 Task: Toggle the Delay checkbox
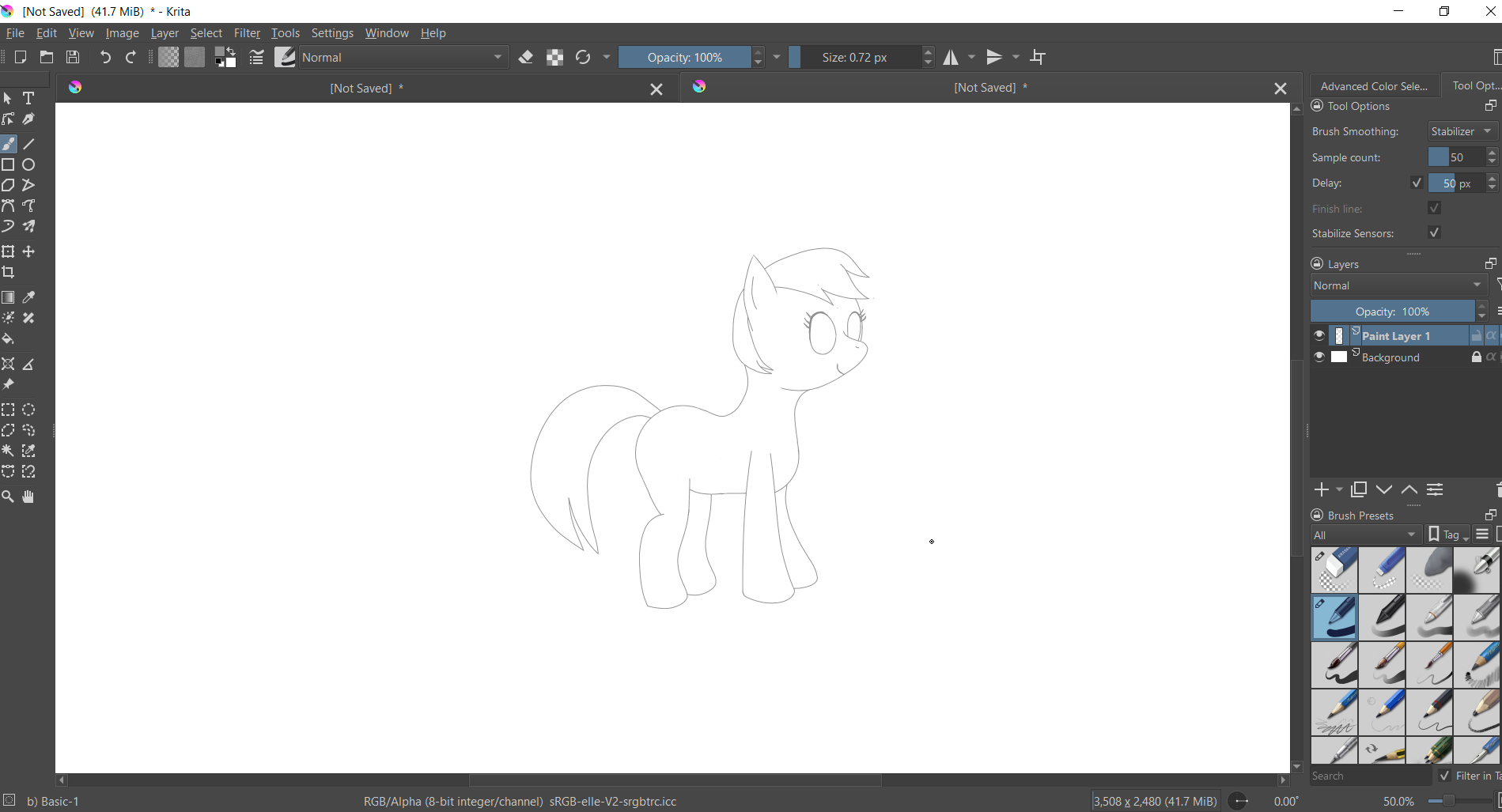(1417, 183)
